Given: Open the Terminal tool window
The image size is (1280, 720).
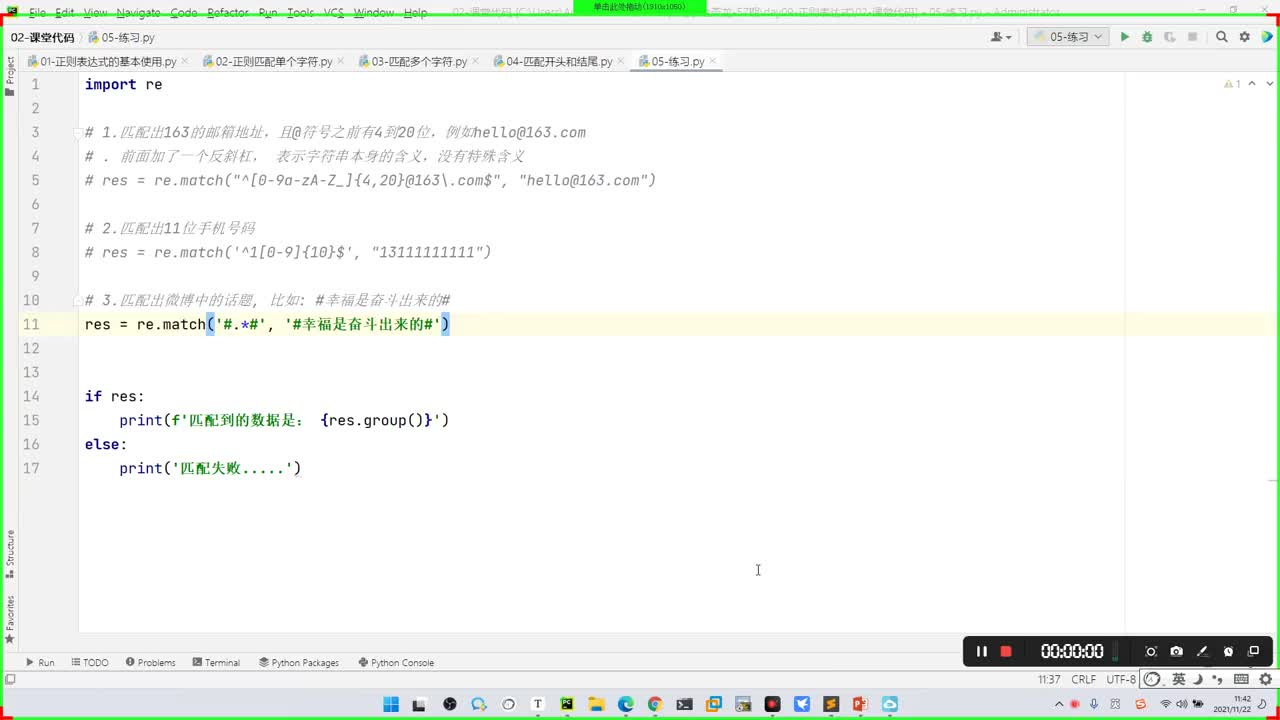Looking at the screenshot, I should [216, 662].
